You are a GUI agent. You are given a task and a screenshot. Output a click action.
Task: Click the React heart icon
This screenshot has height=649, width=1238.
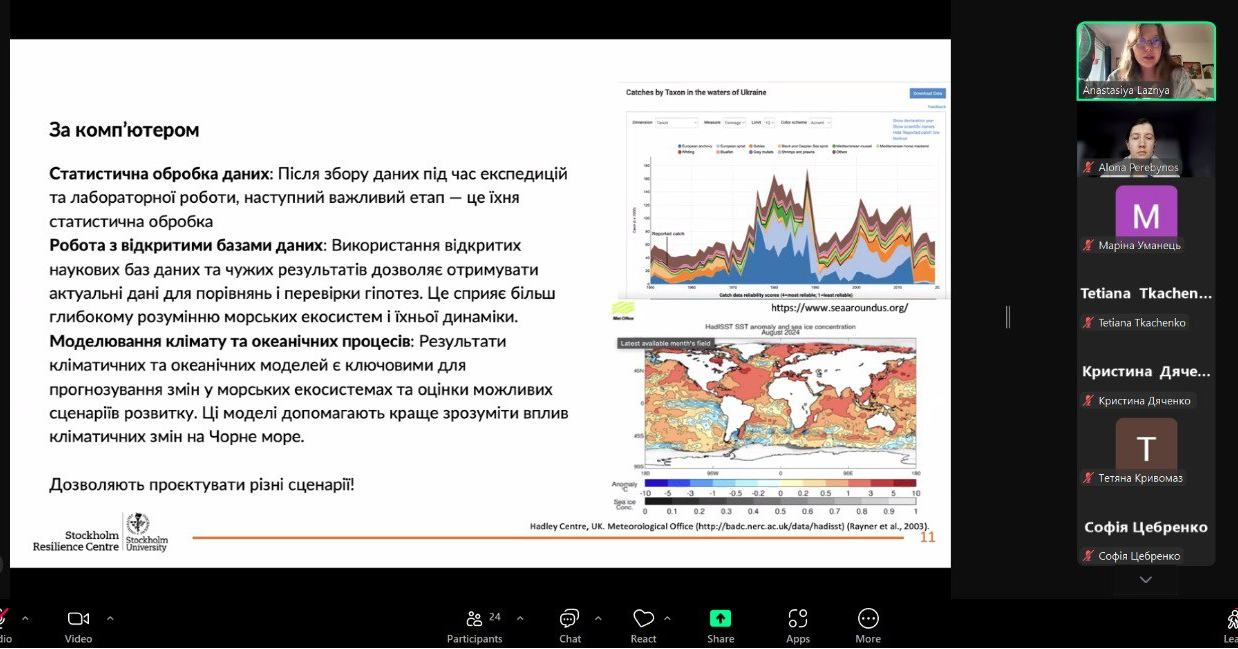[643, 619]
